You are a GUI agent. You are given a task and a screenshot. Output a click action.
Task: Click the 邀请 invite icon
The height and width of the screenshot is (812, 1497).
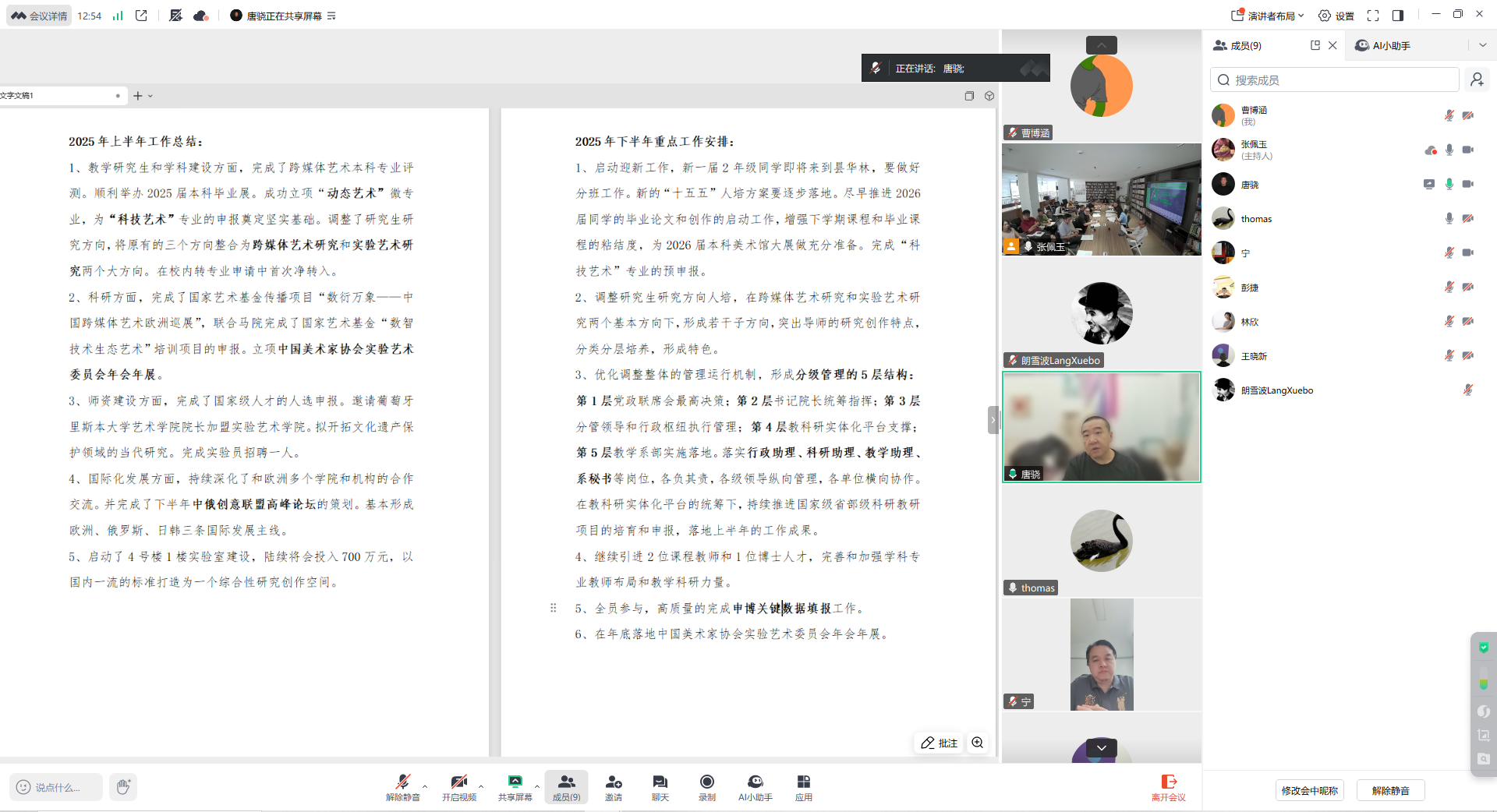[614, 786]
